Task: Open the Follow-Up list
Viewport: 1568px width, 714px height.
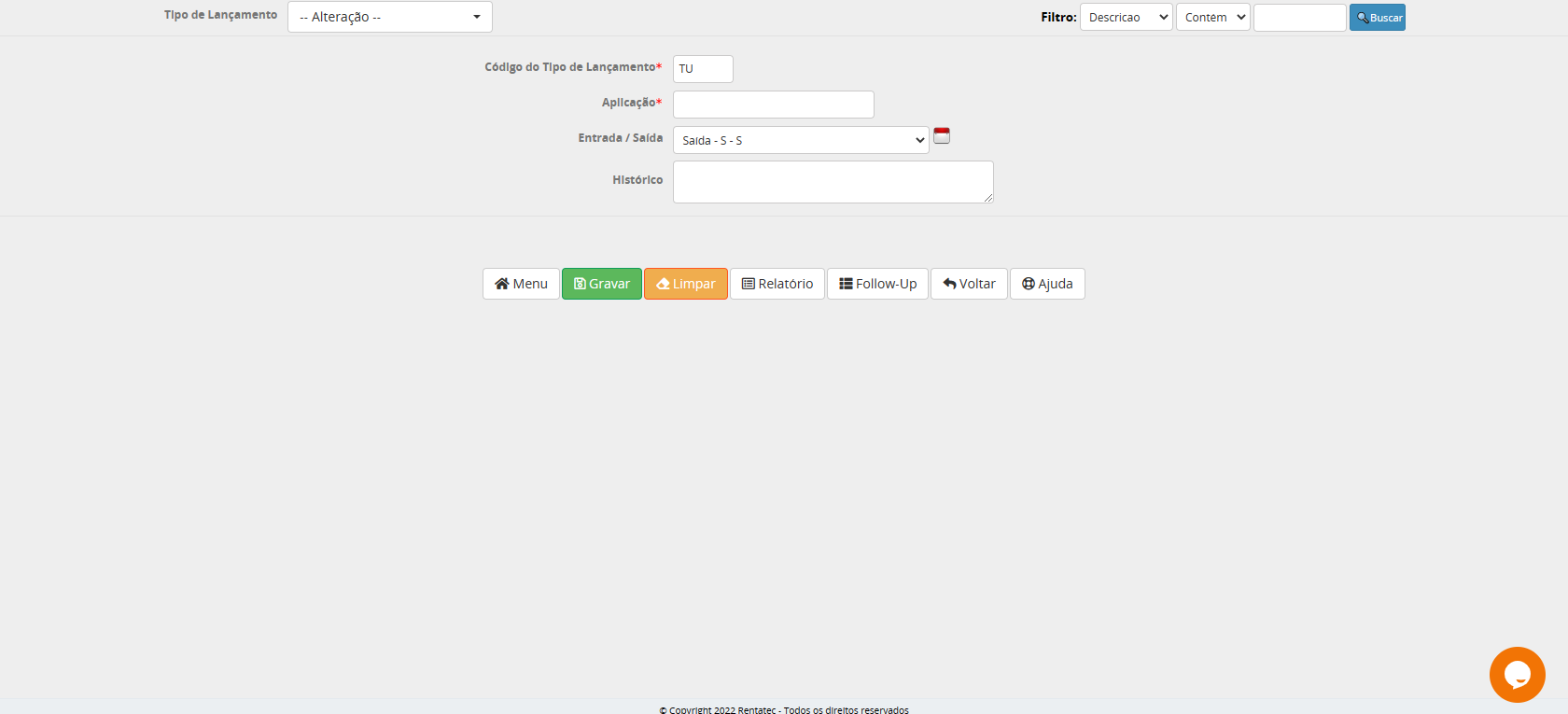Action: [x=877, y=284]
